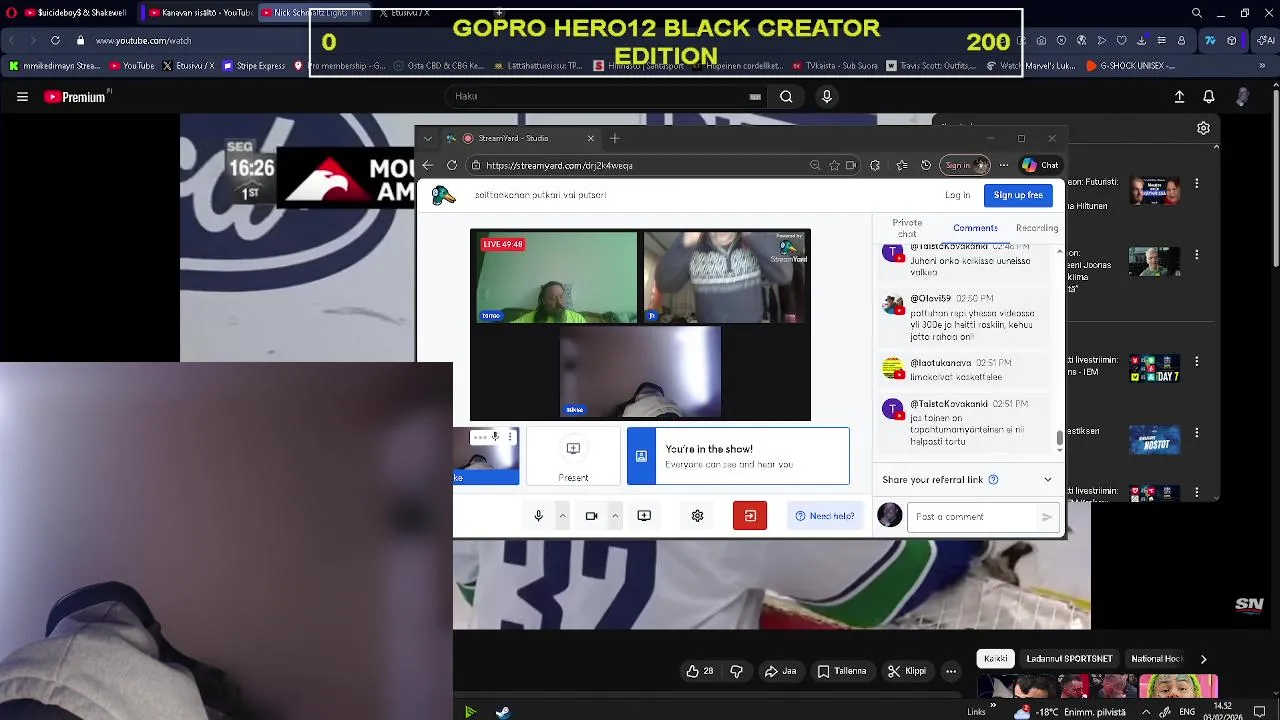Open YouTube live chat settings gear

[x=1203, y=128]
